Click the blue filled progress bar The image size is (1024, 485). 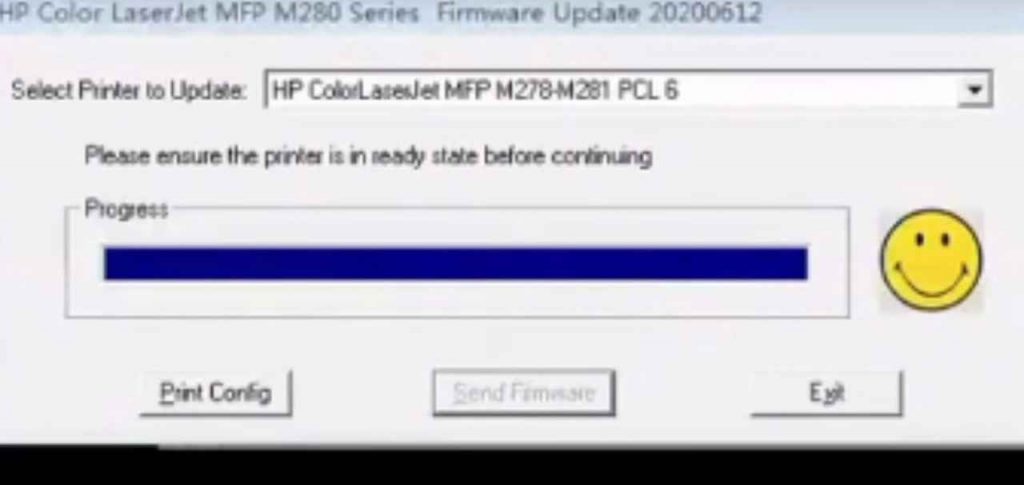(x=456, y=264)
